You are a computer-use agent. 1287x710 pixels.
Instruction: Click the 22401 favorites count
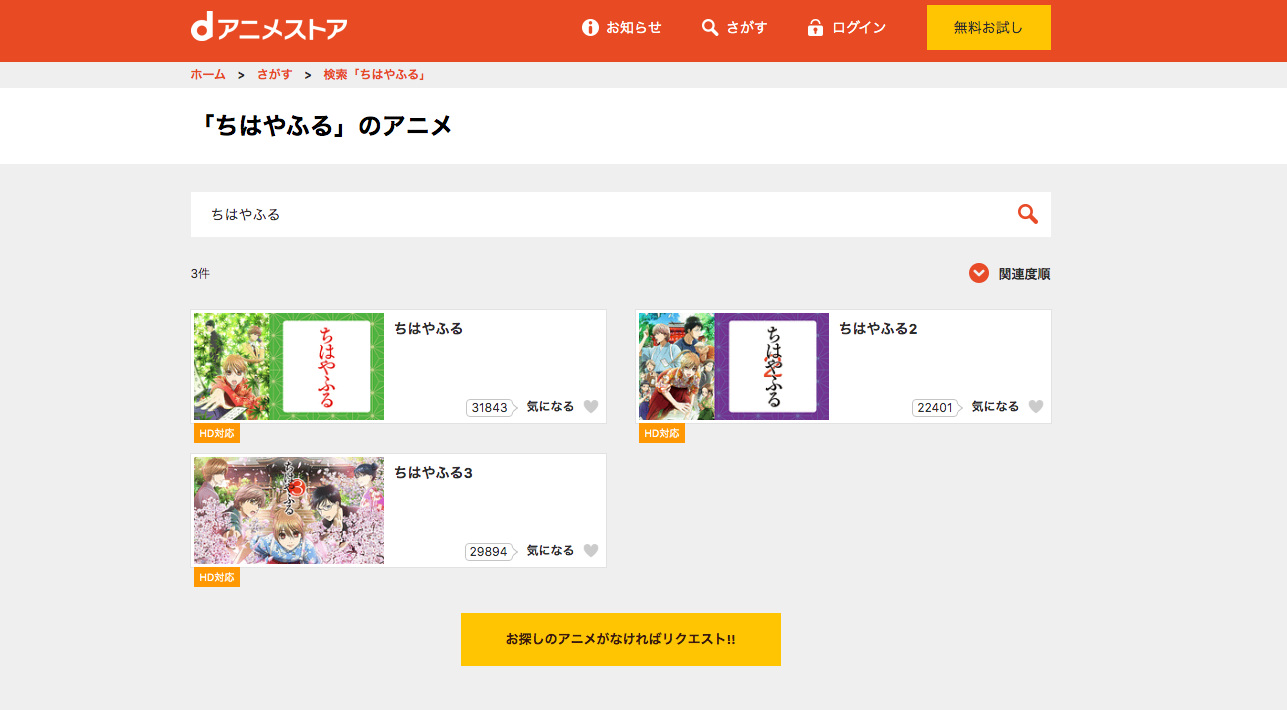[x=936, y=408]
